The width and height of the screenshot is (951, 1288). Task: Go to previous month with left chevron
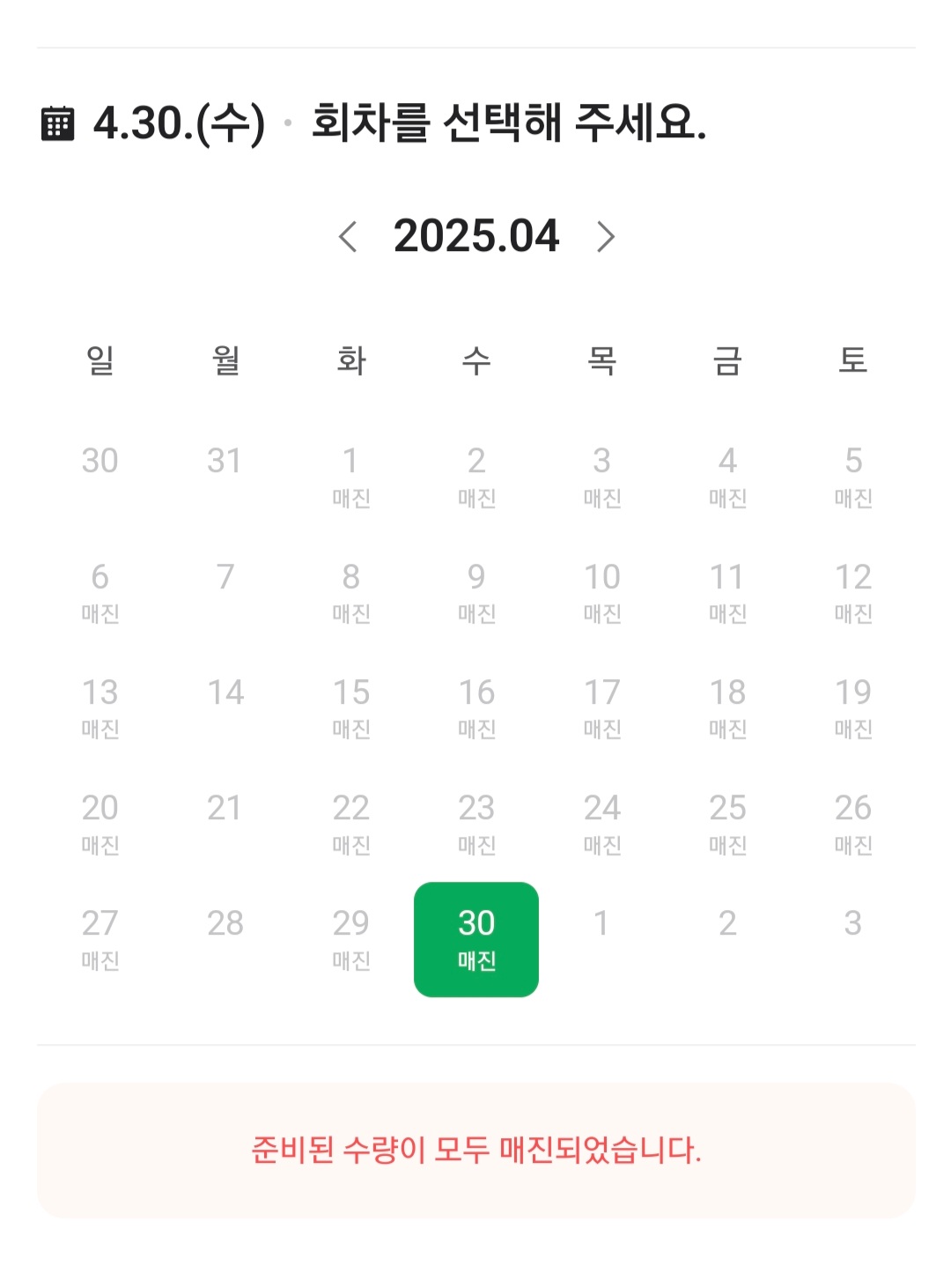point(349,236)
